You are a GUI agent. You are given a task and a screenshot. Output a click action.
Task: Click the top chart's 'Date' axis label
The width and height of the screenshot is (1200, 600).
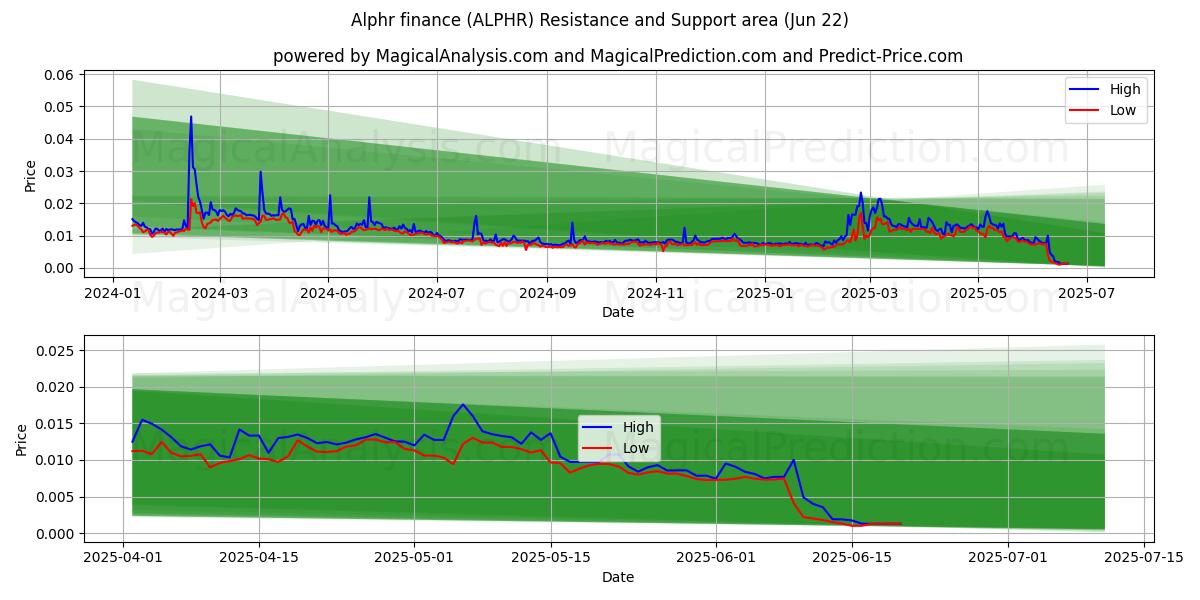pos(618,312)
